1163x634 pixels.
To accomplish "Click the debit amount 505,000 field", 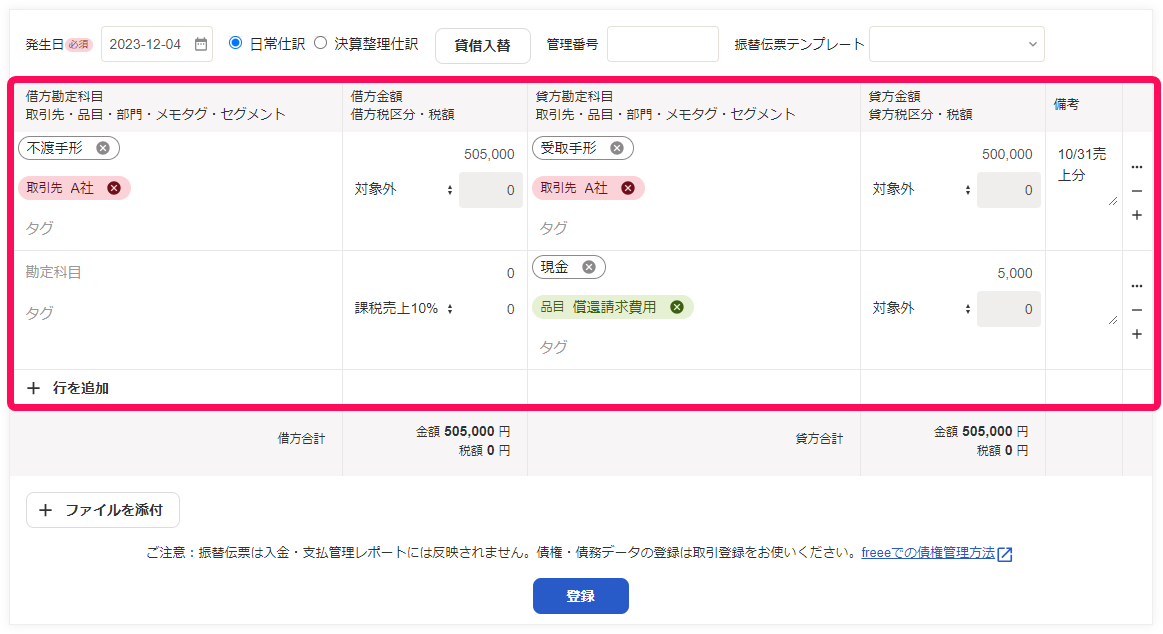I will tap(434, 154).
